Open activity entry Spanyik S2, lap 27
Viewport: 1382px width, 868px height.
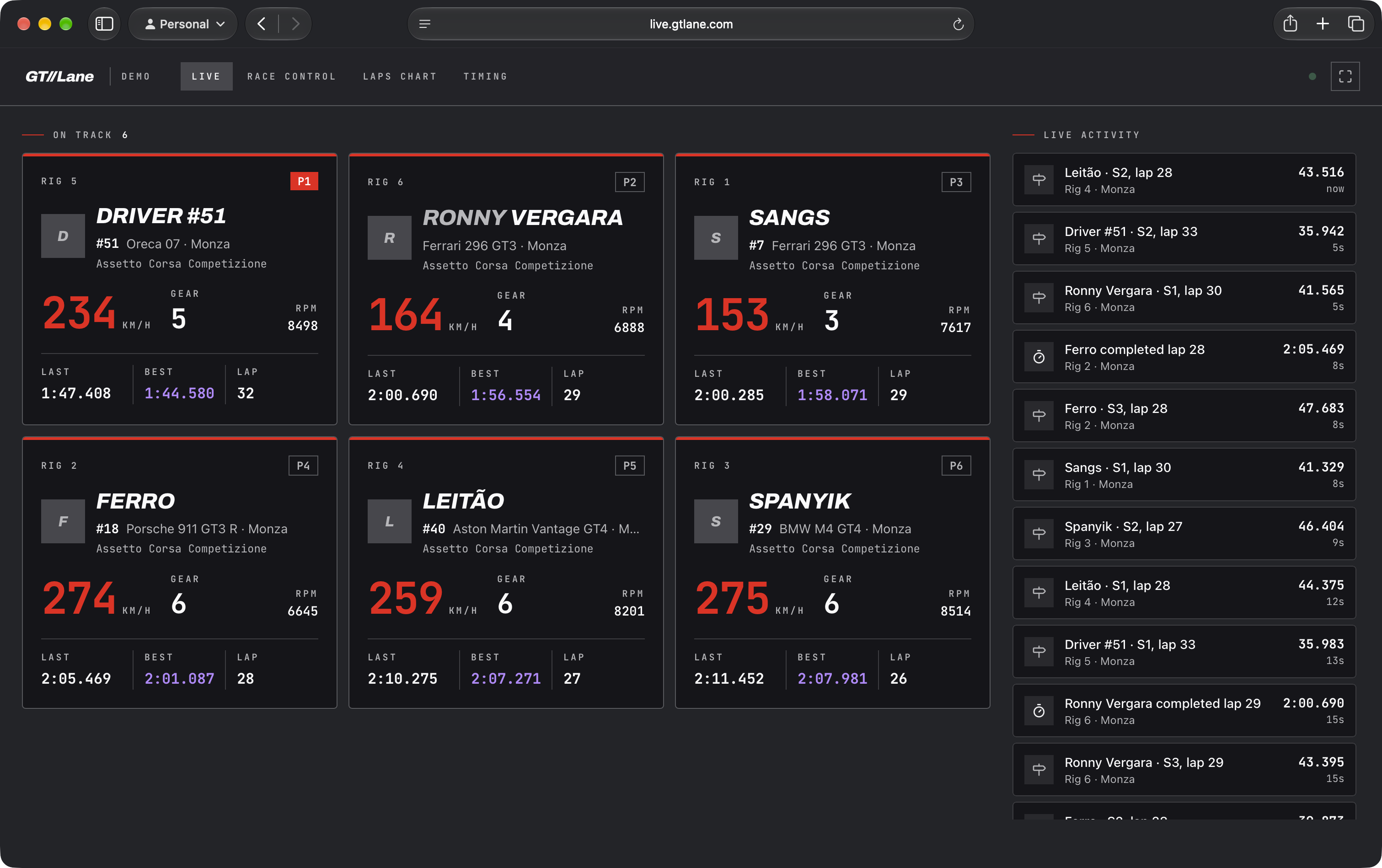click(1184, 534)
